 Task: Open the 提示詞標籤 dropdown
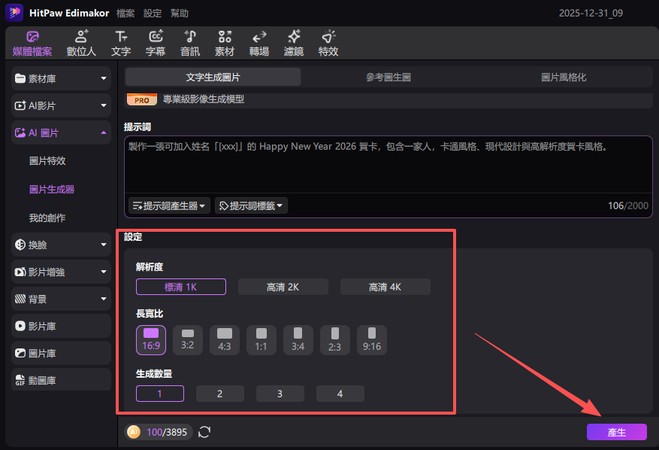pos(251,206)
